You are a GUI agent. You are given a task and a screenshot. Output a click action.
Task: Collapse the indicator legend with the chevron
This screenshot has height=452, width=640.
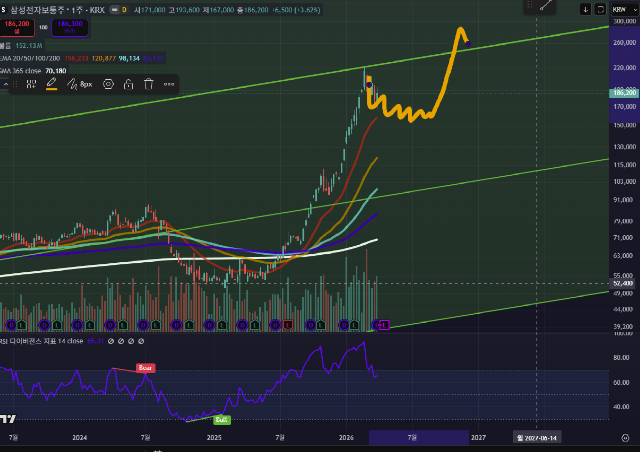tap(6, 85)
